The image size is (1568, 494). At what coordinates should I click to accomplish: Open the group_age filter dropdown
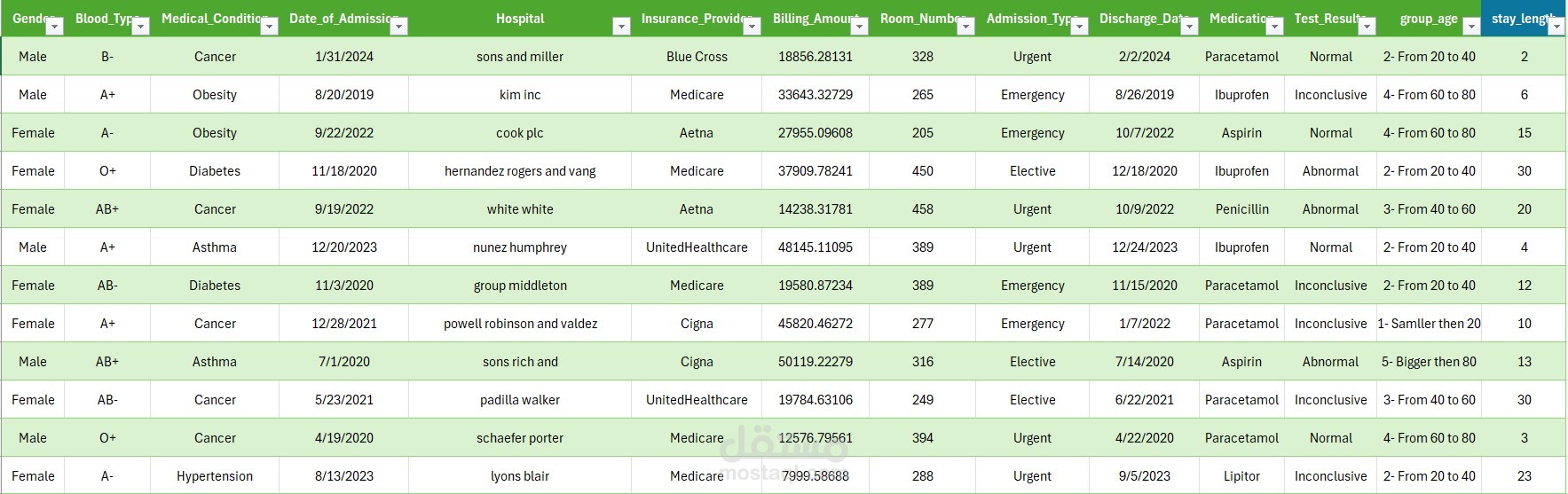pyautogui.click(x=1471, y=27)
